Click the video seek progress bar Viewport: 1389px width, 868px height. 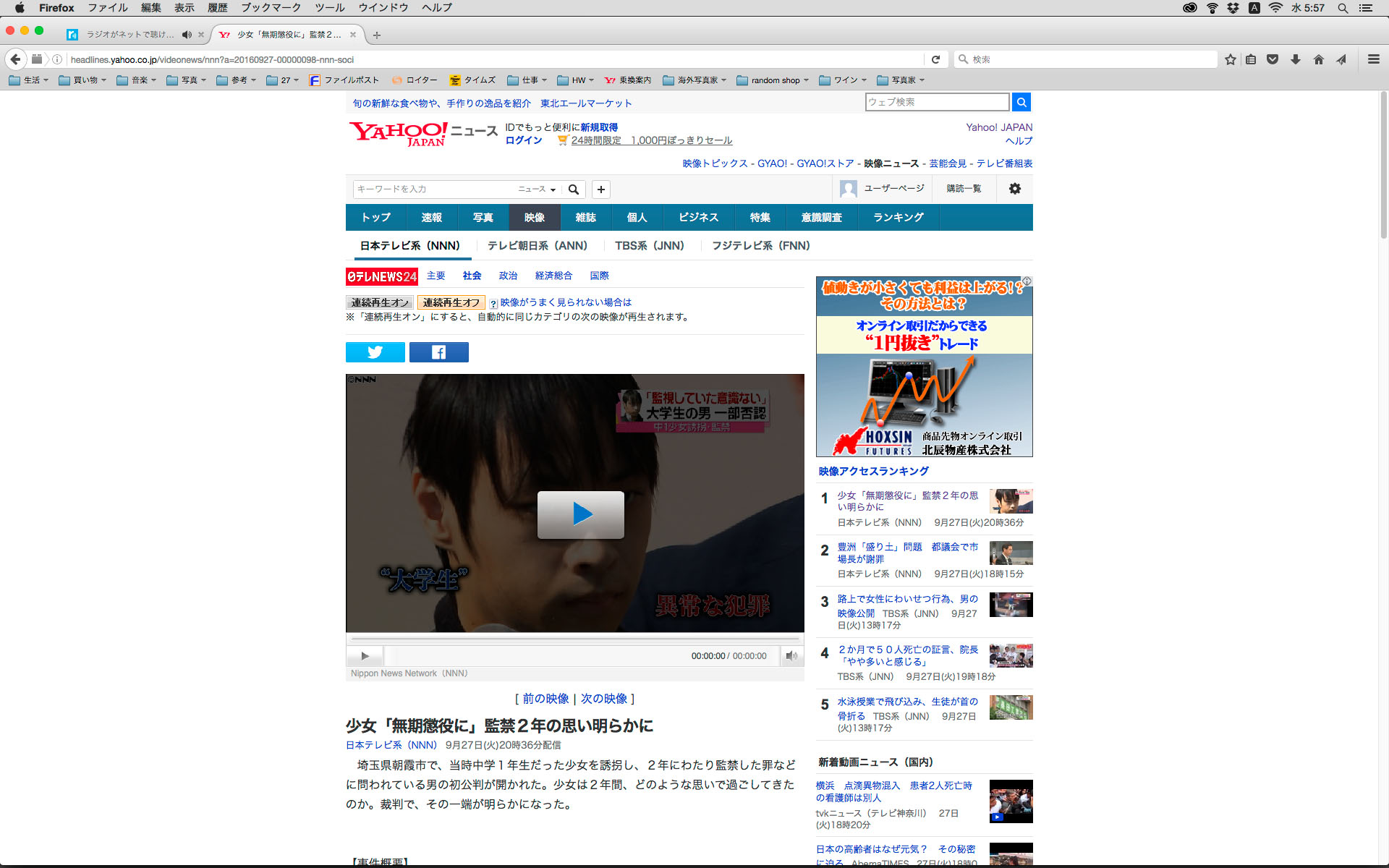coord(575,639)
